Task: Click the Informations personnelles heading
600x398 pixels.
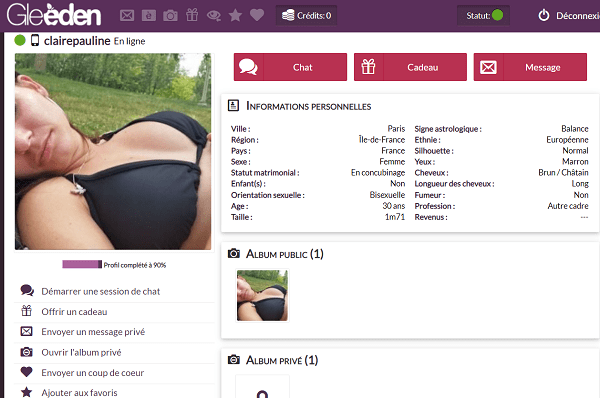Action: pyautogui.click(x=308, y=106)
